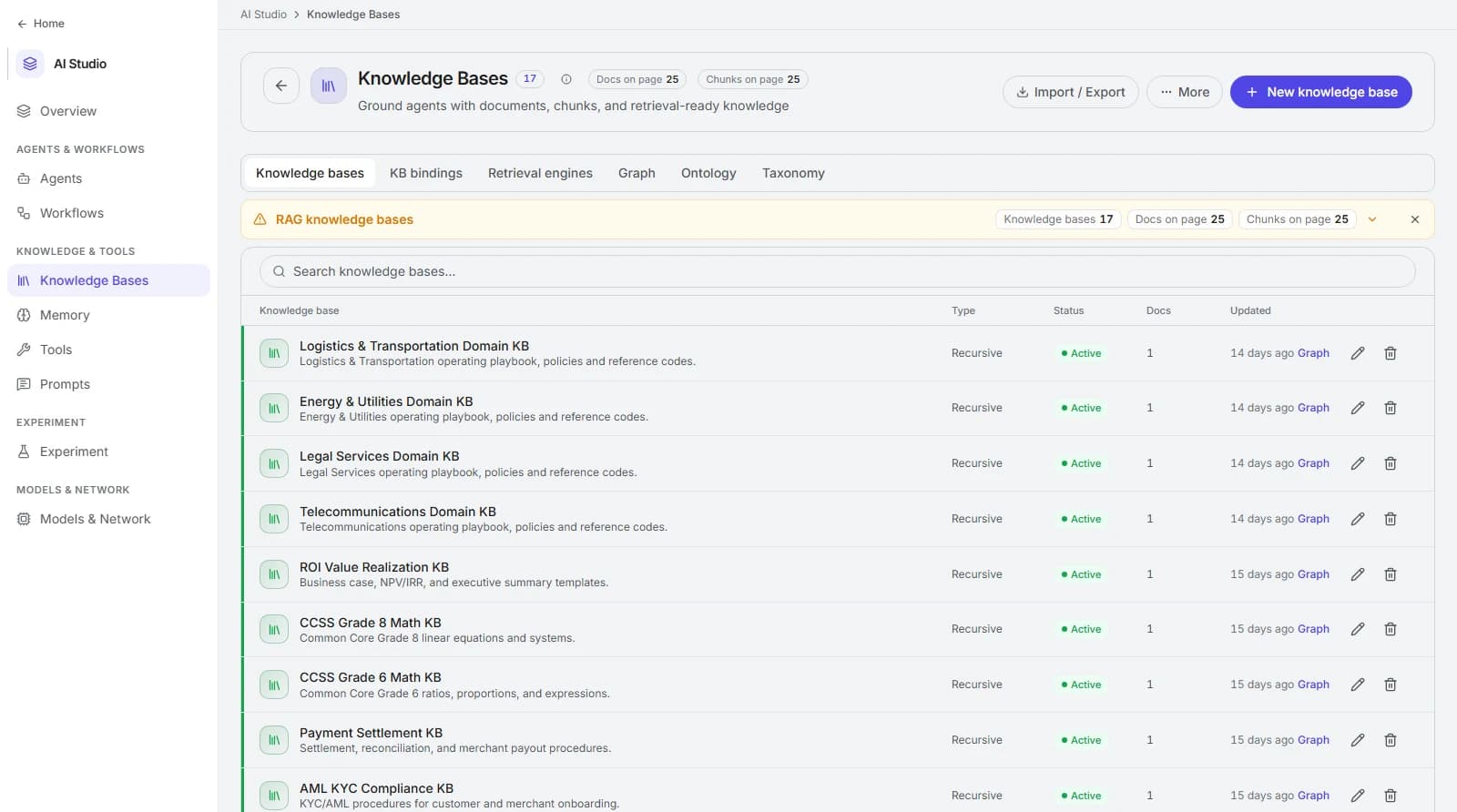
Task: Open Tools in the sidebar
Action: coord(108,350)
